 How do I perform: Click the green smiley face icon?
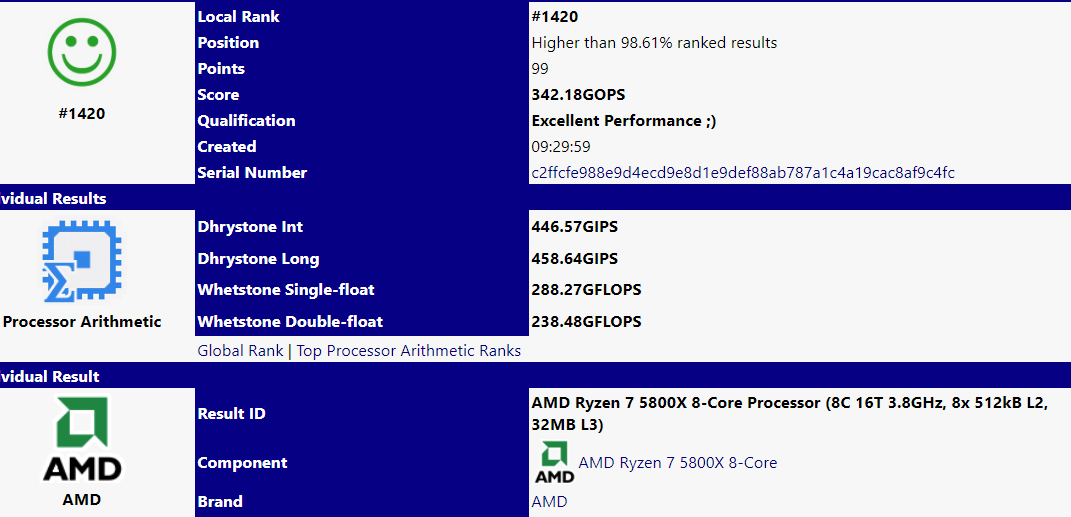coord(82,53)
